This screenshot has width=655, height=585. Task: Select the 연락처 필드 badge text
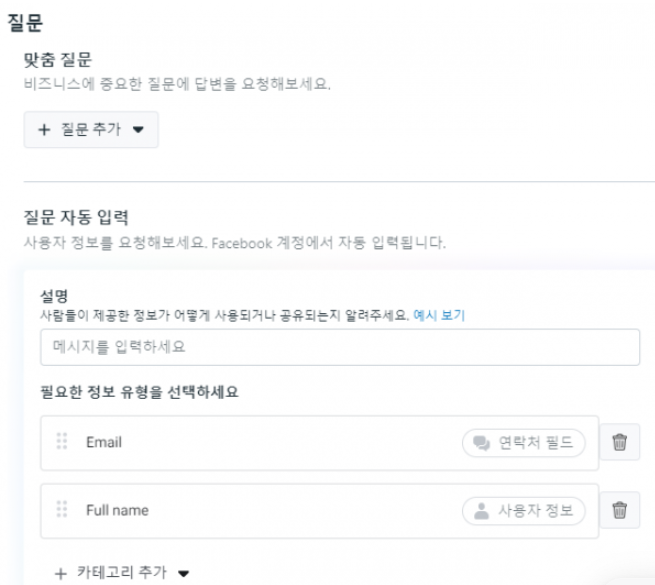tap(536, 443)
